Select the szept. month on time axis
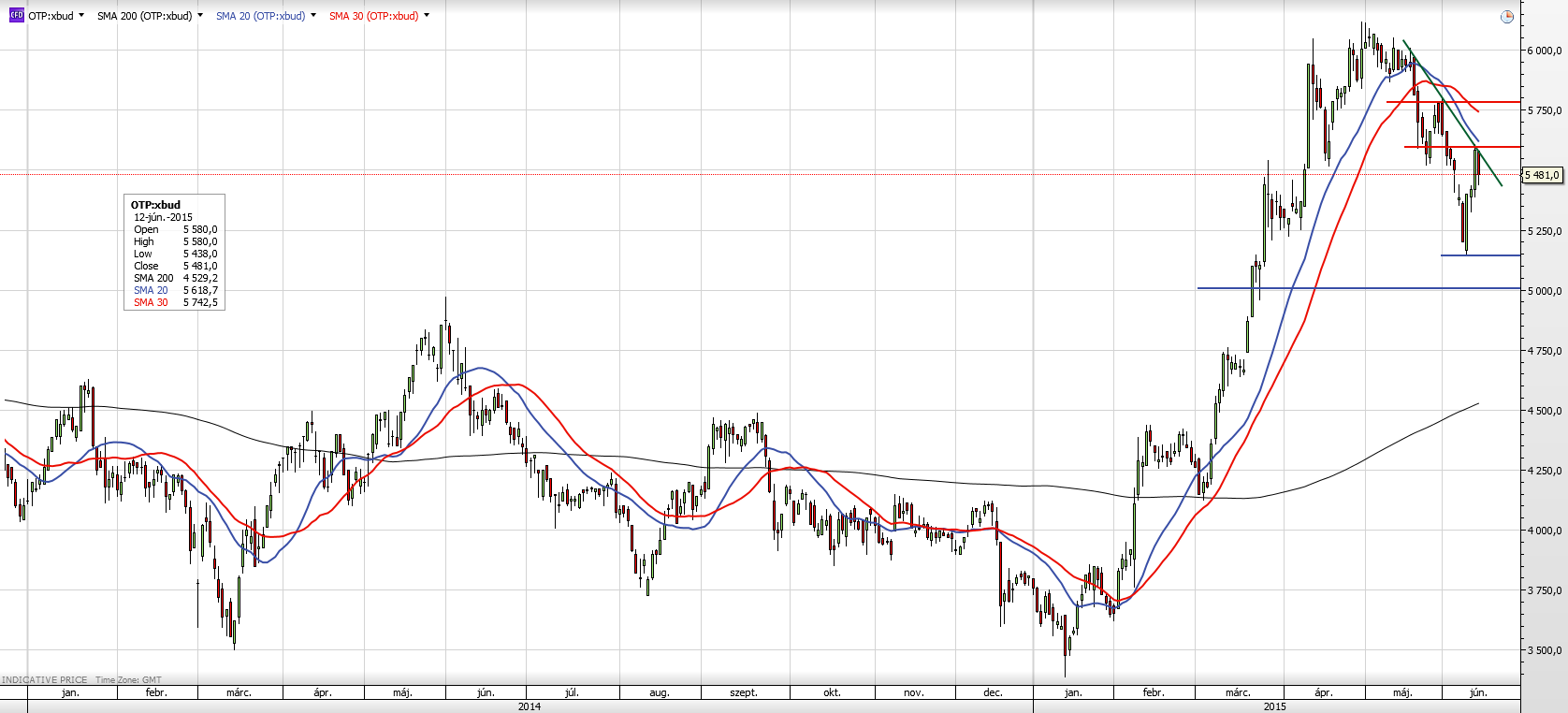This screenshot has width=1568, height=713. 744,692
